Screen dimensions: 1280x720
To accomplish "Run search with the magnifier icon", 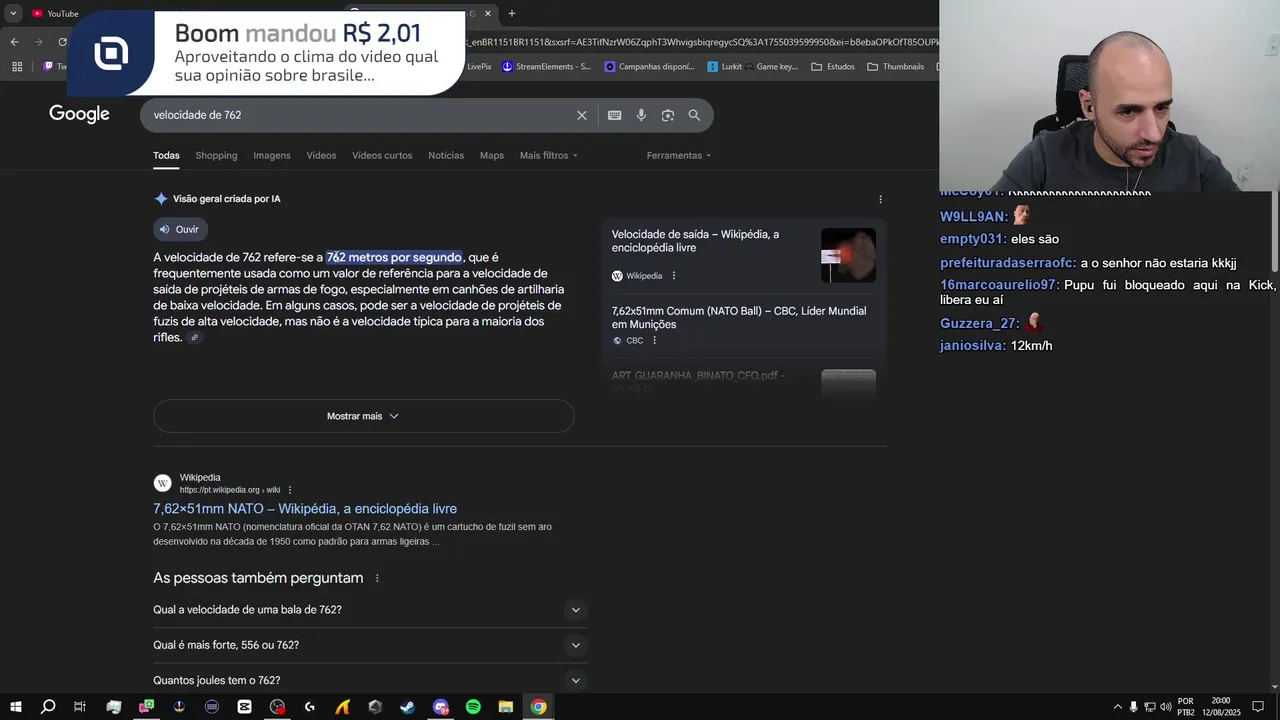I will tap(695, 115).
